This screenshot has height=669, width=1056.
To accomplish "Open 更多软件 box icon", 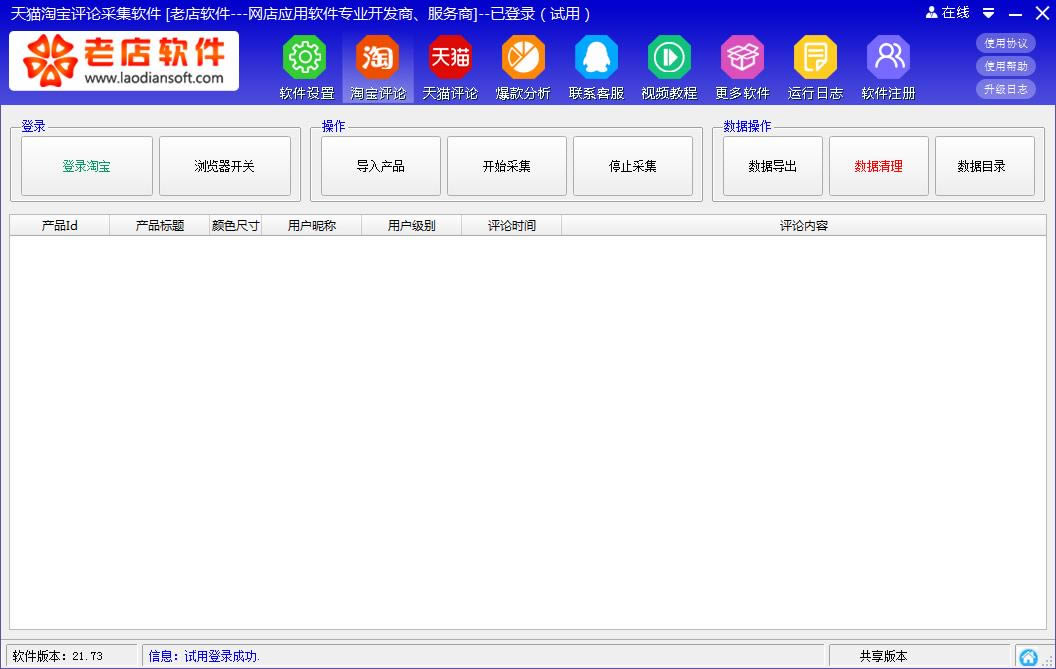I will click(742, 58).
